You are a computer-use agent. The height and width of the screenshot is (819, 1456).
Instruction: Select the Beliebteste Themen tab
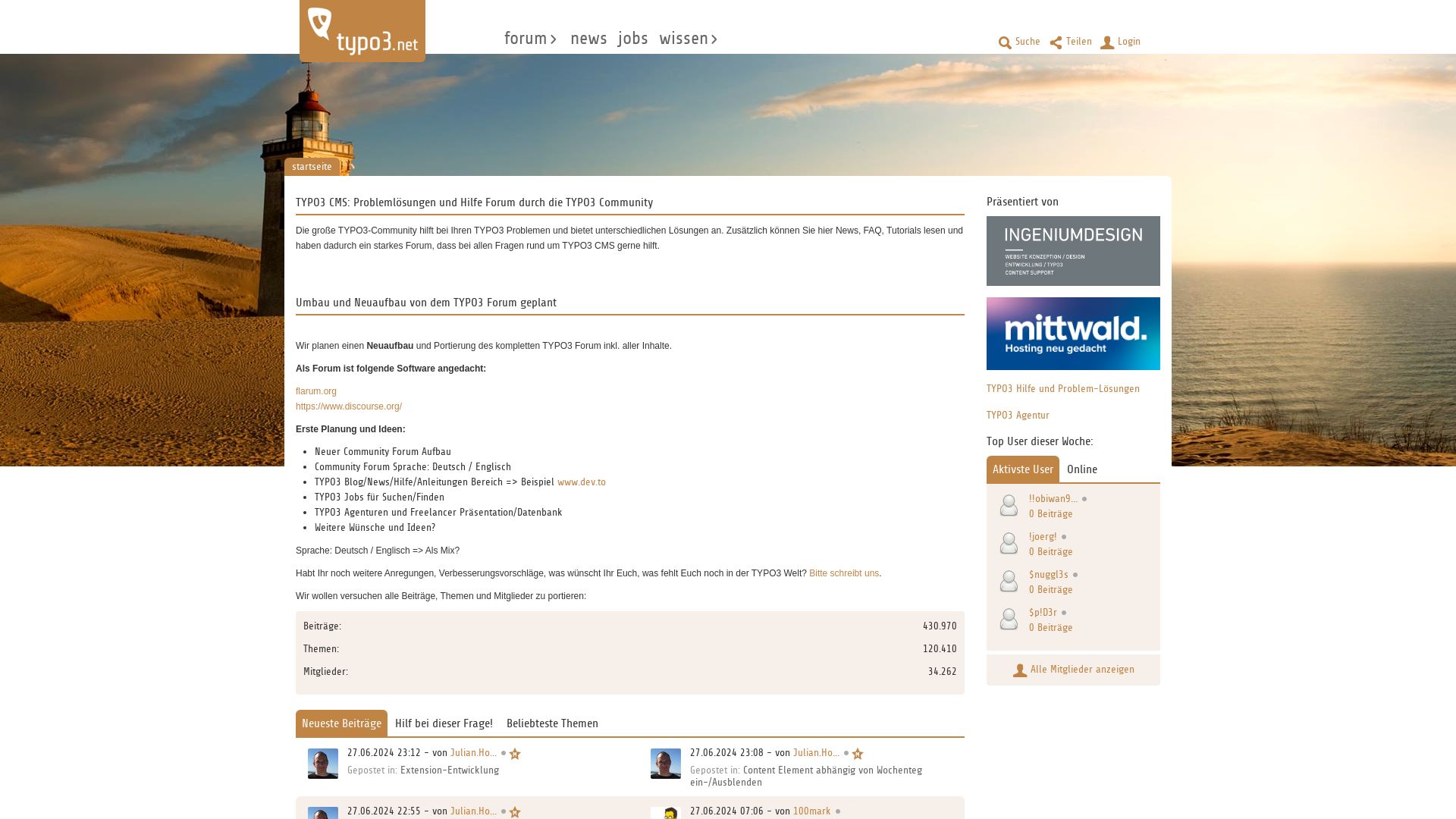[x=552, y=723]
